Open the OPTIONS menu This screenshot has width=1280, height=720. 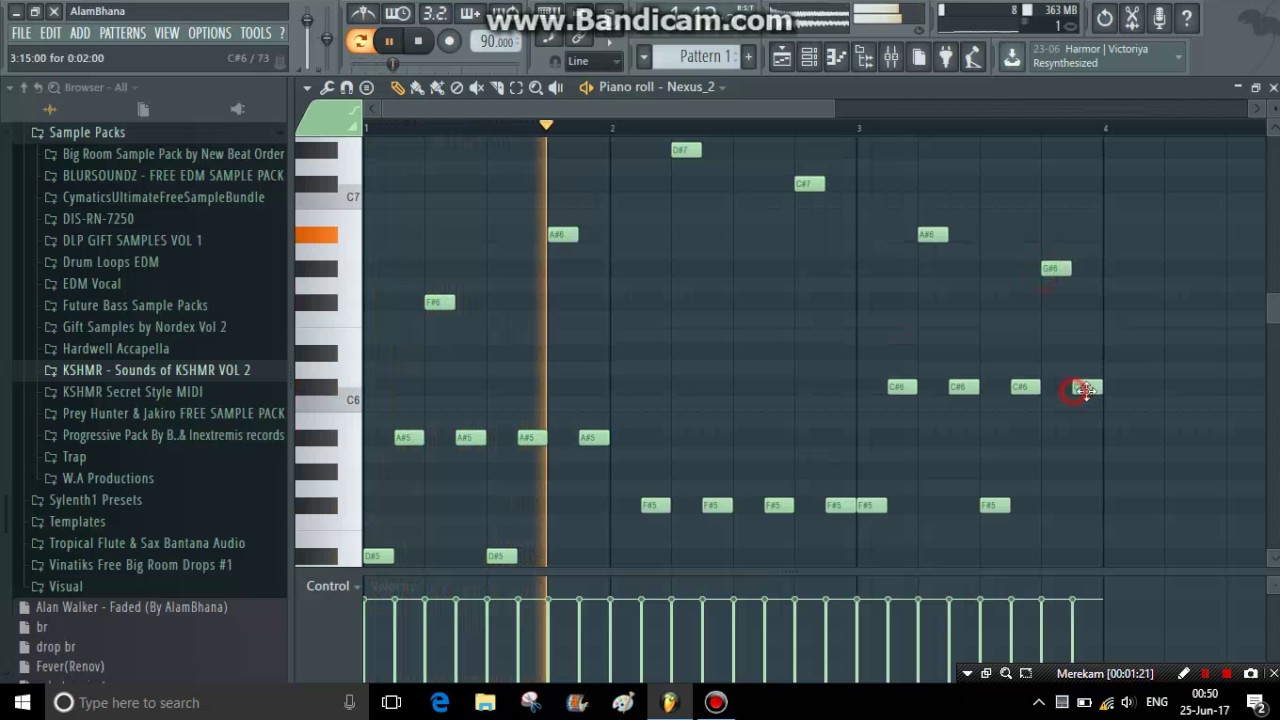(x=209, y=33)
